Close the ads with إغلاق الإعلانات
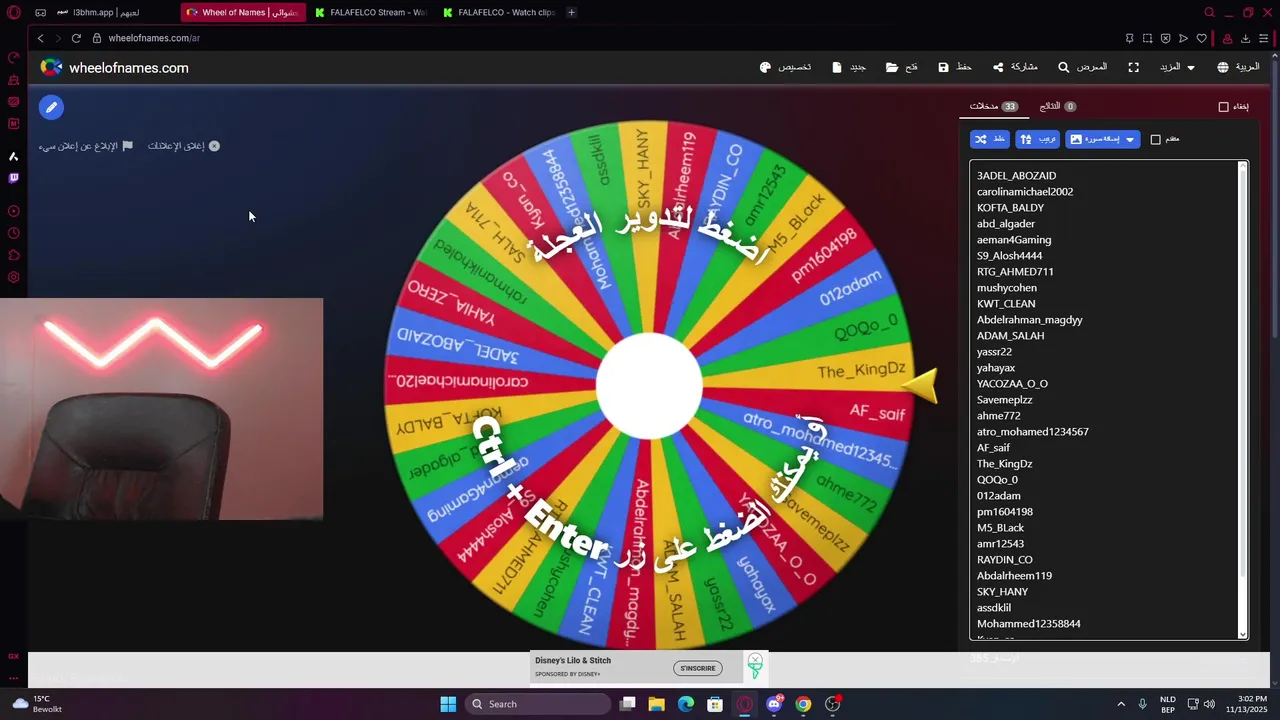The image size is (1280, 720). (184, 146)
